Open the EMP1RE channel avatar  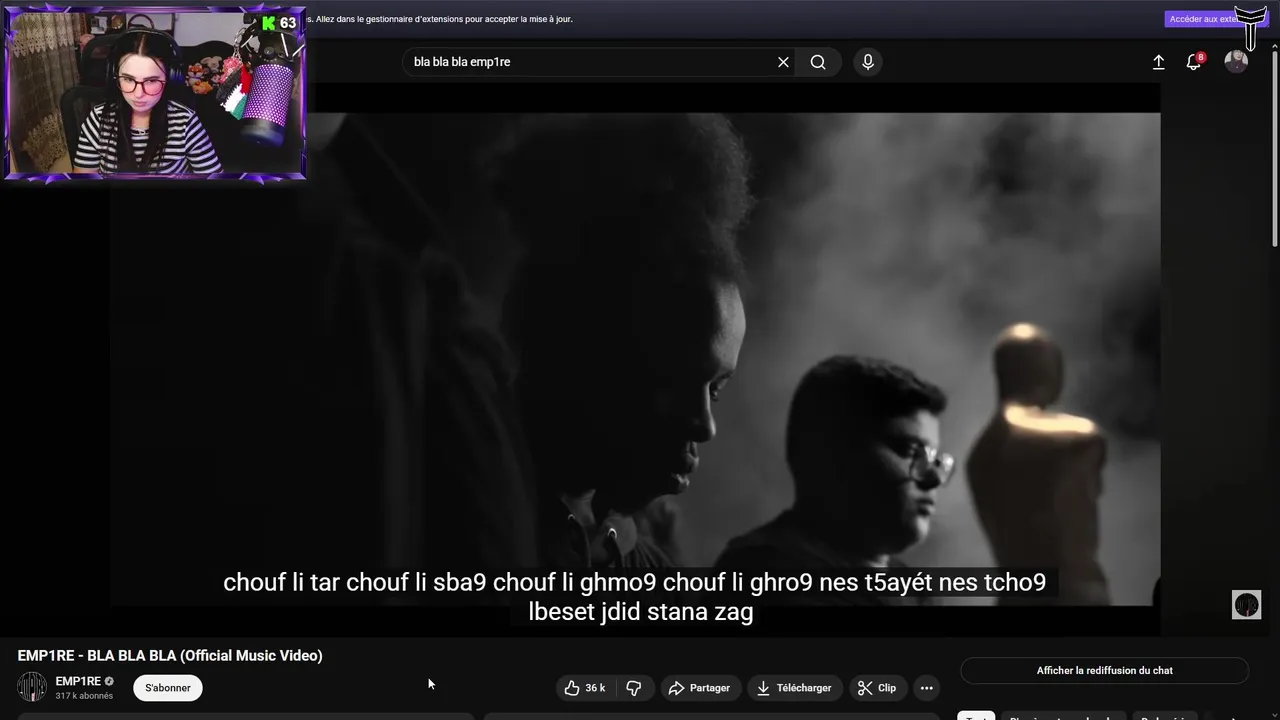coord(32,687)
